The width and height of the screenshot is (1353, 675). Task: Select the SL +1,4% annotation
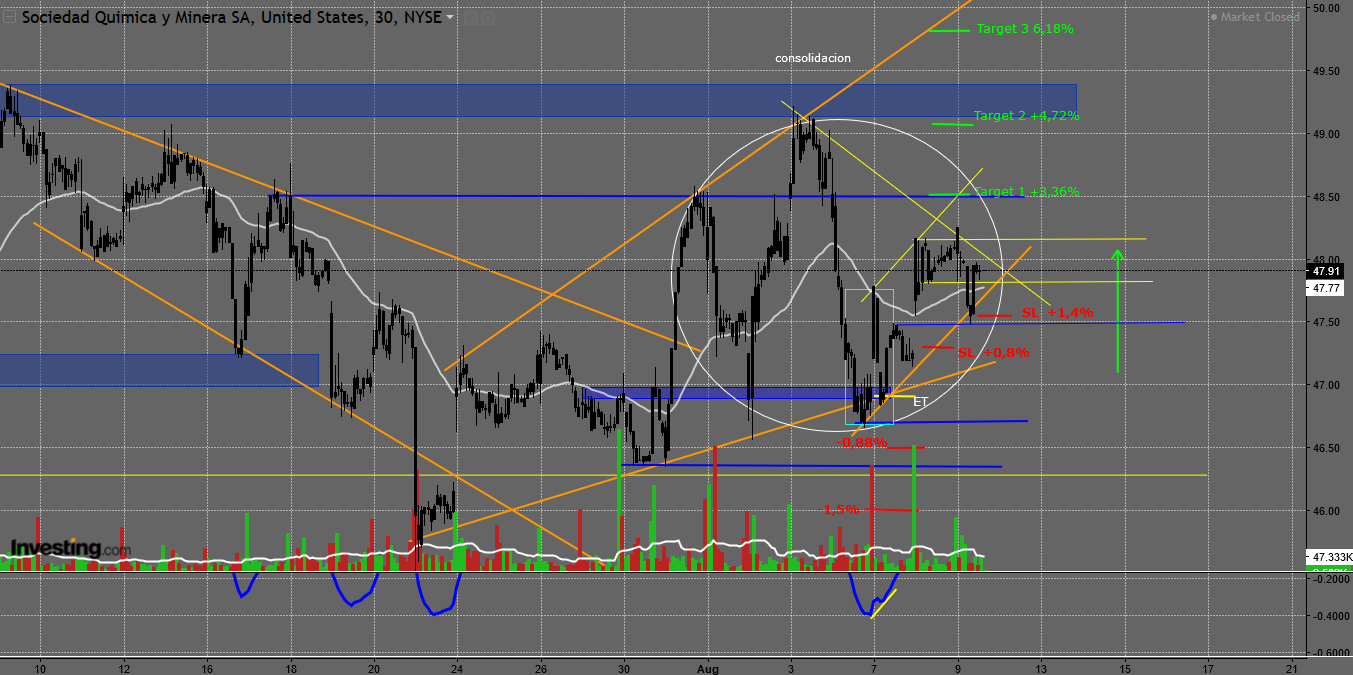coord(1058,313)
